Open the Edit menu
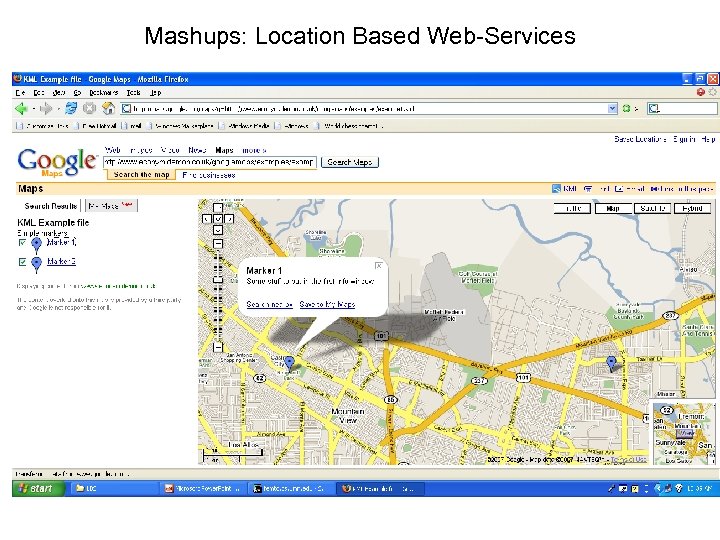 point(39,92)
